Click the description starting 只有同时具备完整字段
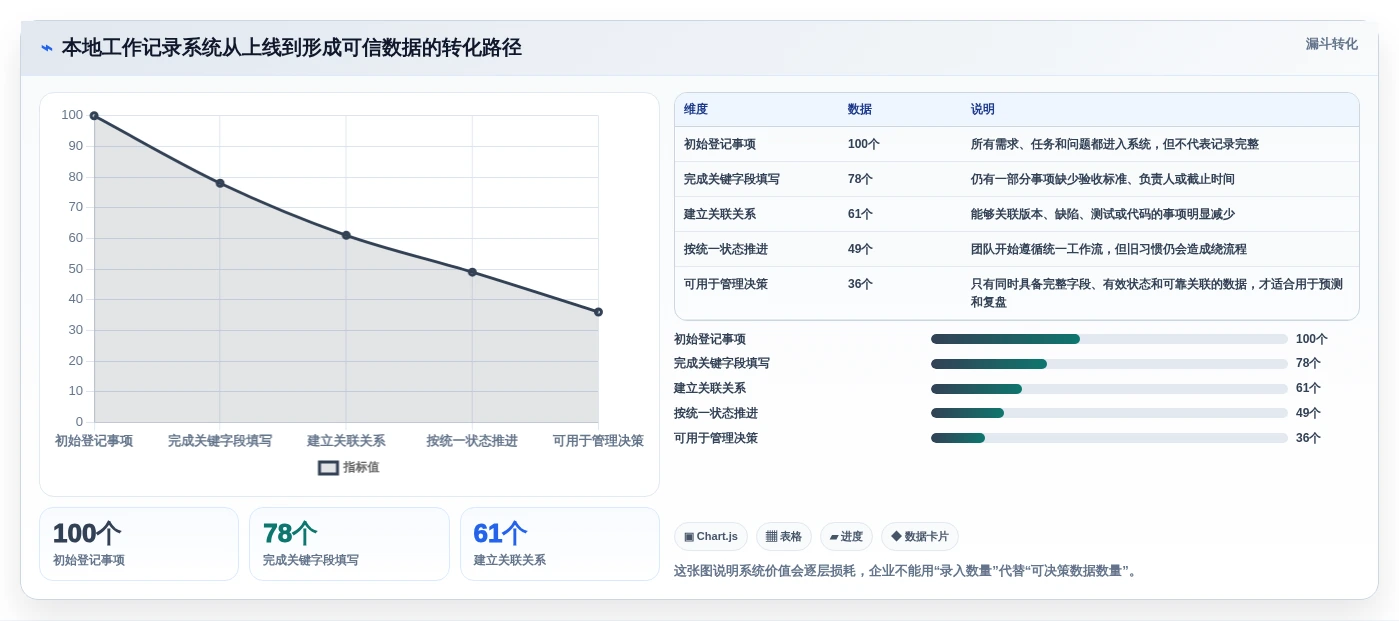 tap(1157, 293)
